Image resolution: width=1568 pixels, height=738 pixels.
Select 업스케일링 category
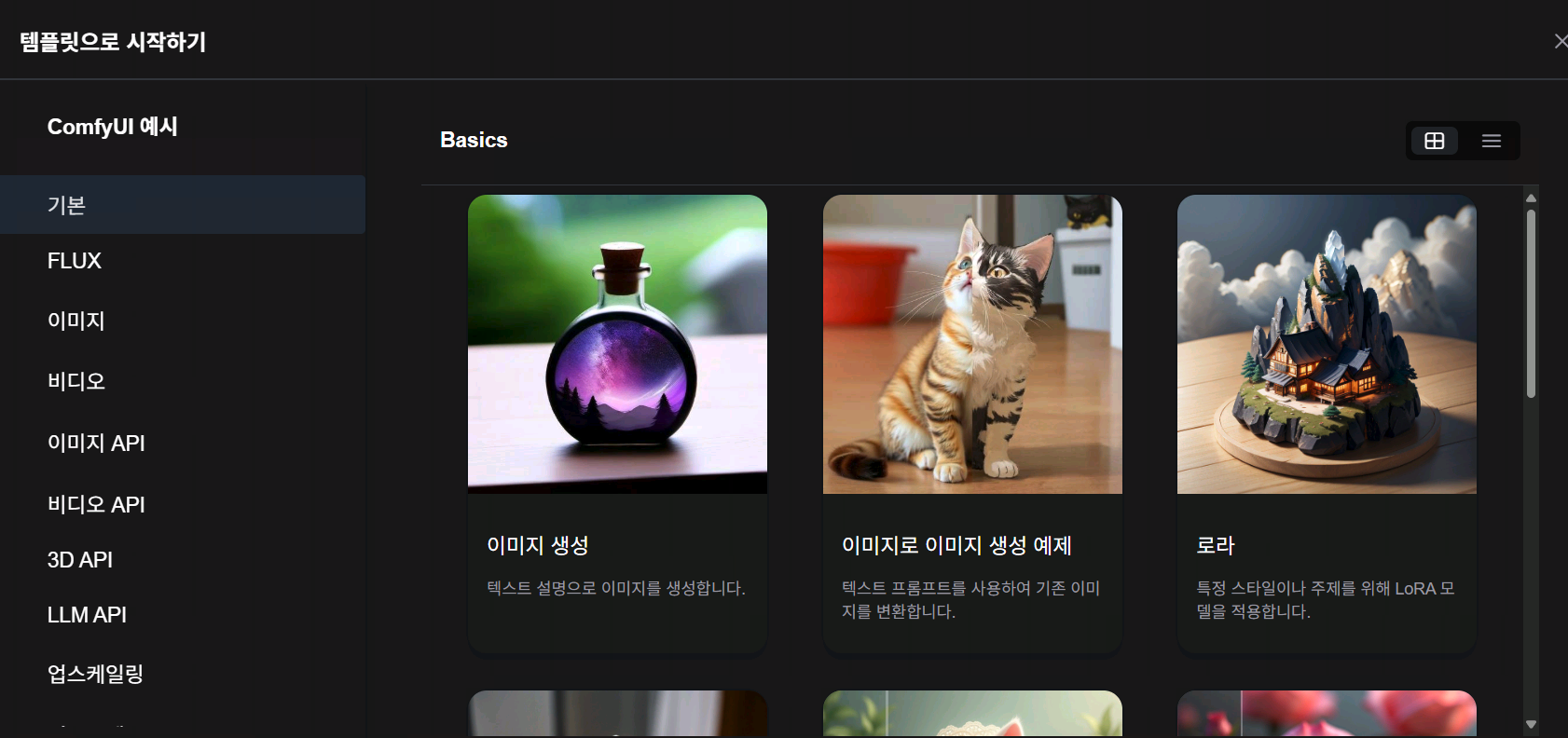[x=183, y=675]
